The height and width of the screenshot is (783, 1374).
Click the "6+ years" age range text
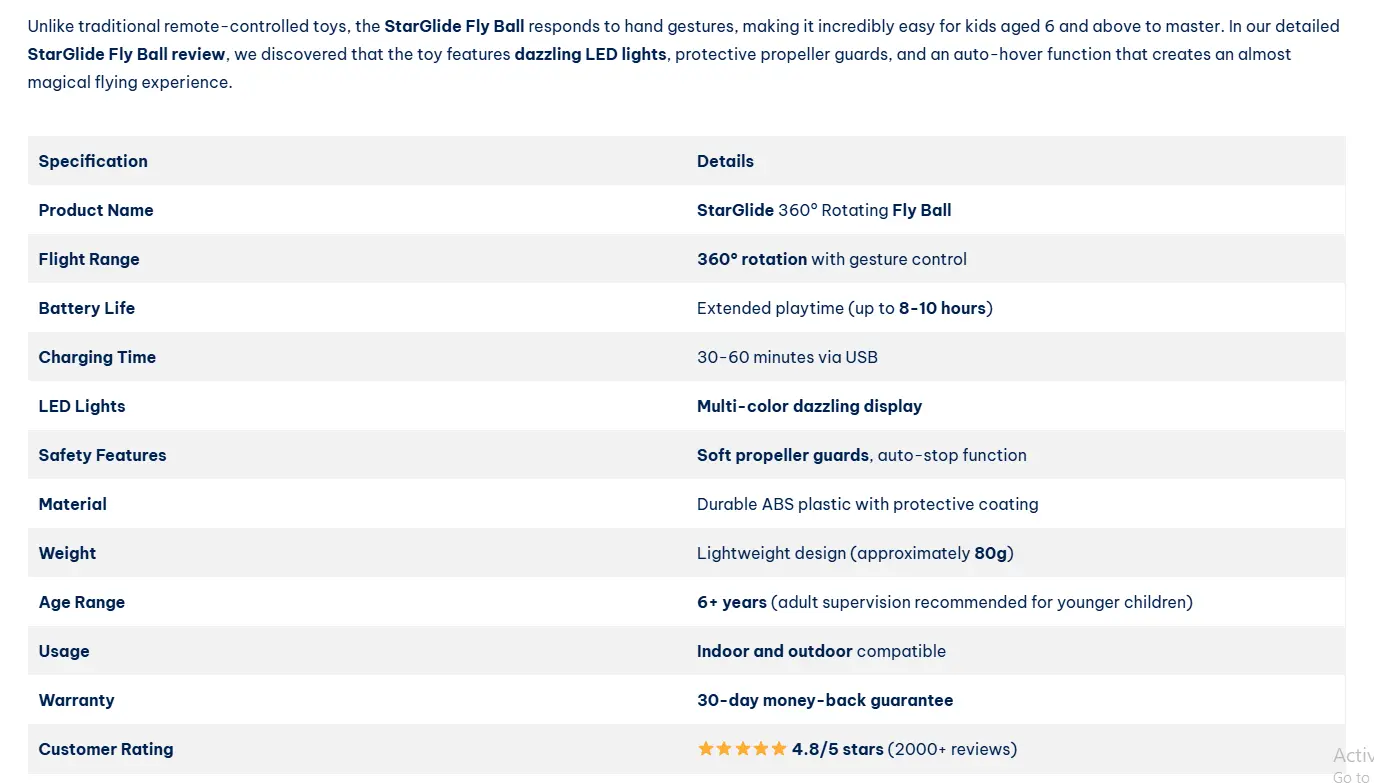(x=732, y=602)
